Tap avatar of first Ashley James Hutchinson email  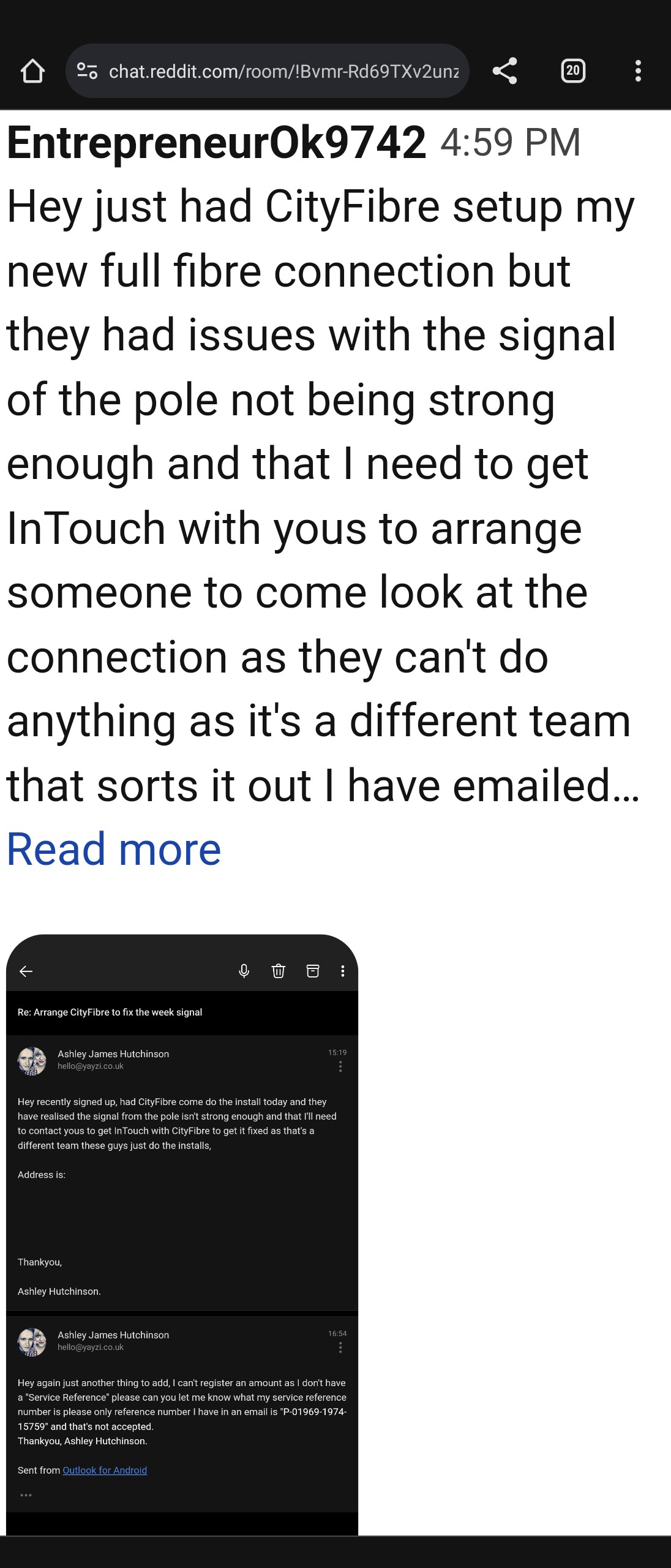pyautogui.click(x=32, y=1061)
